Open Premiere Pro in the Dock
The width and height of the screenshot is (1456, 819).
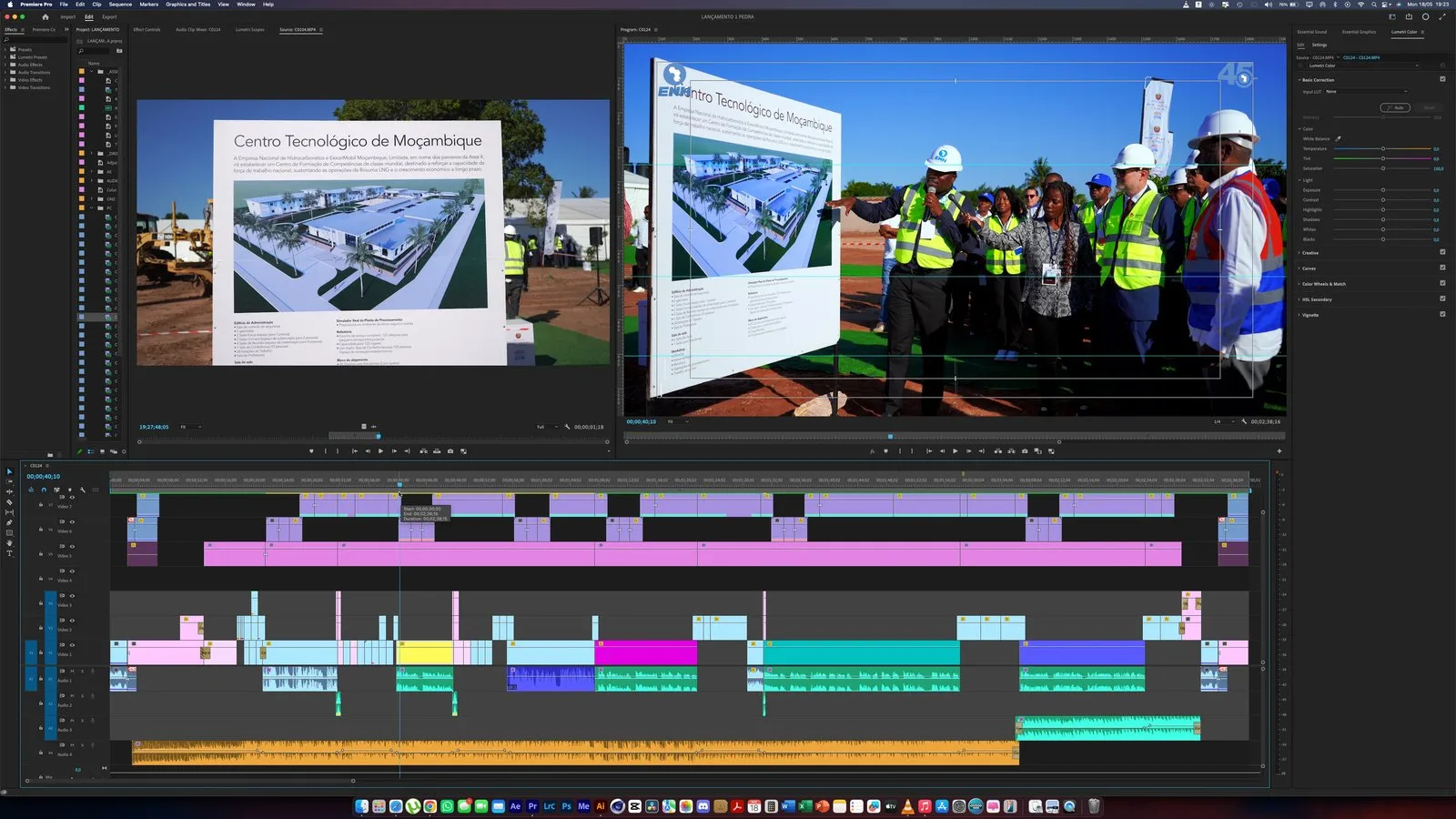[532, 806]
